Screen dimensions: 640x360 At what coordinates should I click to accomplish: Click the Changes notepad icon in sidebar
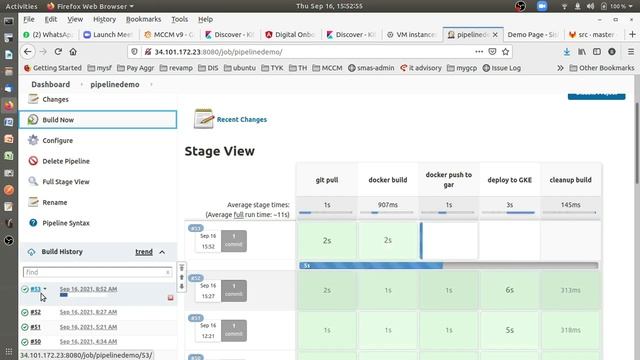pos(33,99)
